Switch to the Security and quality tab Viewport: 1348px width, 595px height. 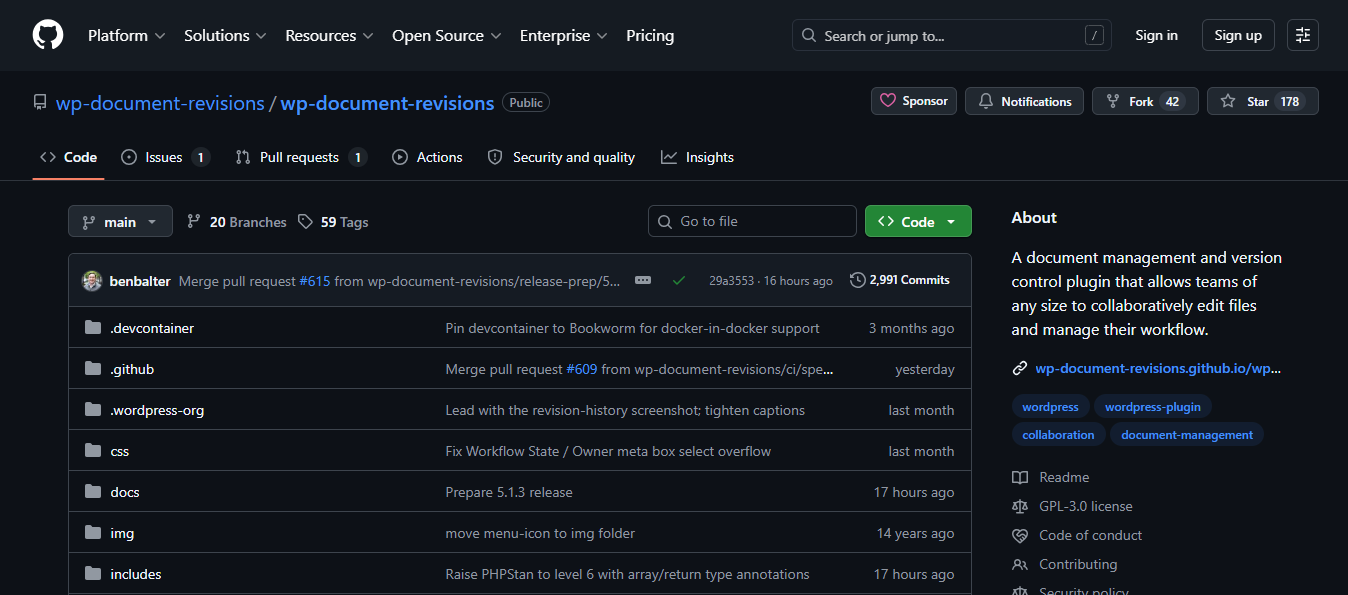tap(561, 157)
